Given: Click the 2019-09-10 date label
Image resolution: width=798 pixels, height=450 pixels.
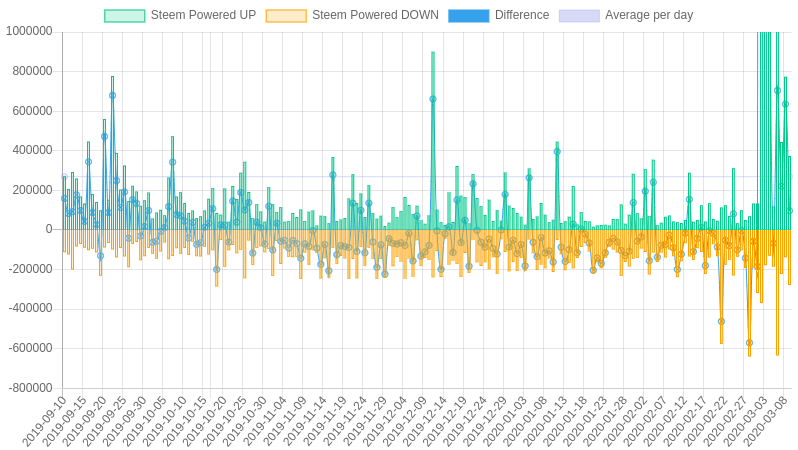Looking at the screenshot, I should click(x=44, y=420).
